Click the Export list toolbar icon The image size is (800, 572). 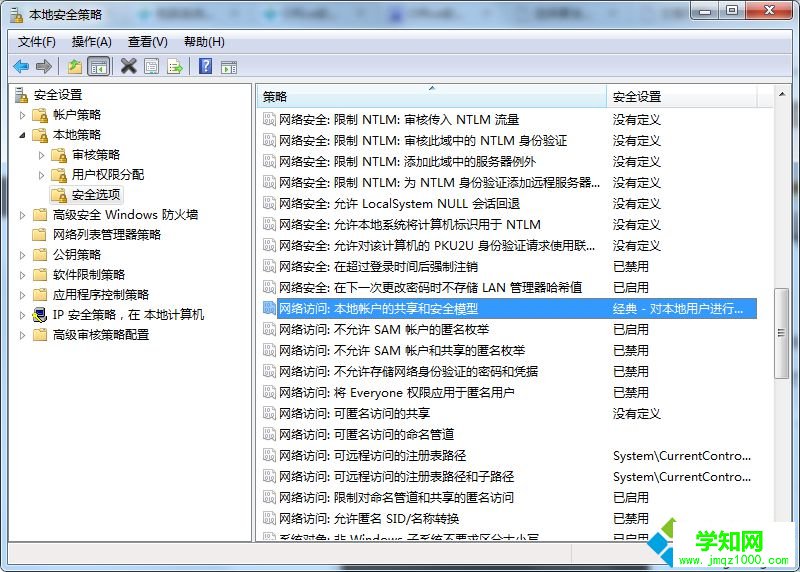[x=175, y=66]
